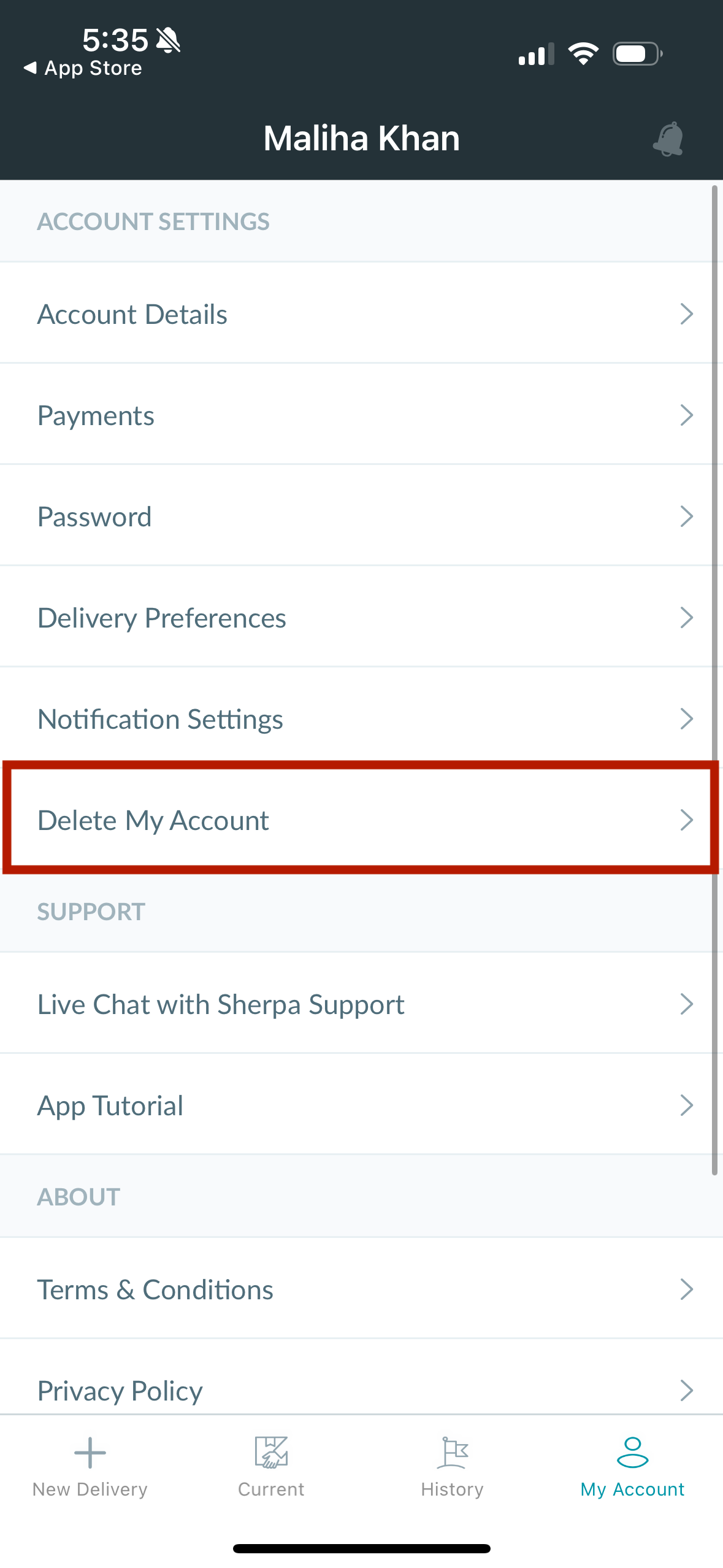Open Delivery Preferences
Screen dimensions: 723x1568
(361, 617)
